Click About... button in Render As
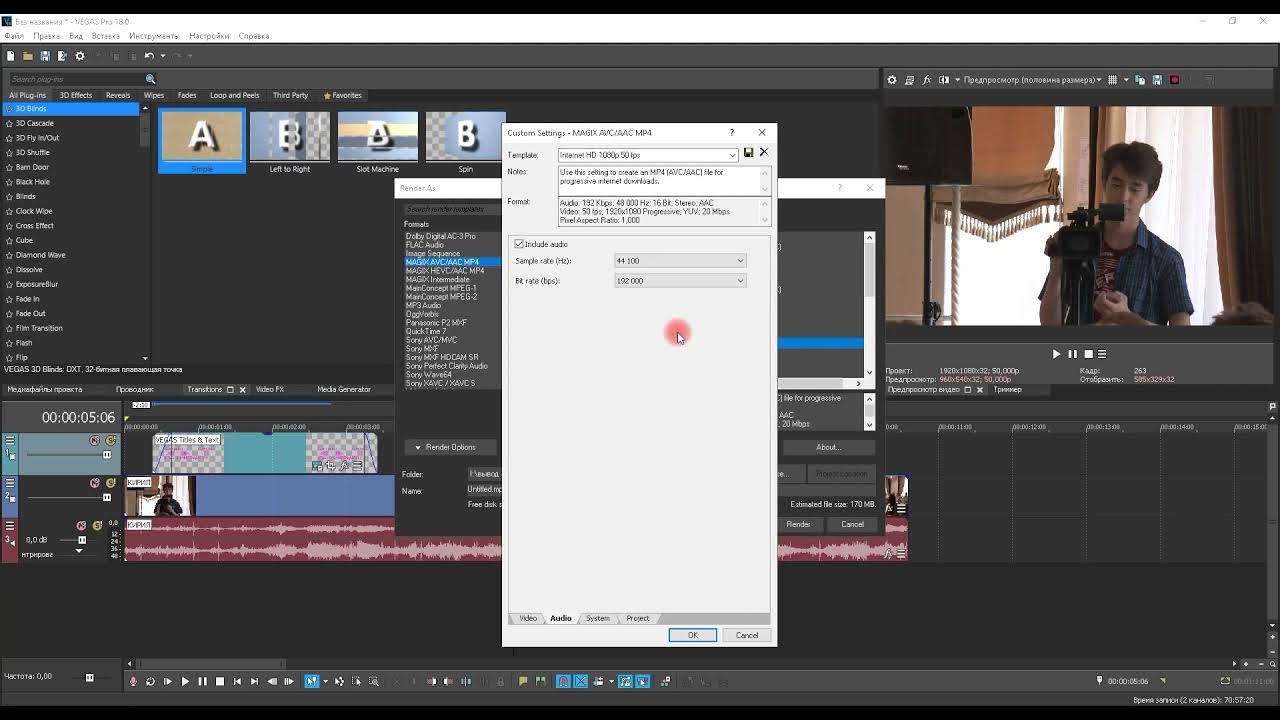This screenshot has width=1280, height=720. point(828,447)
